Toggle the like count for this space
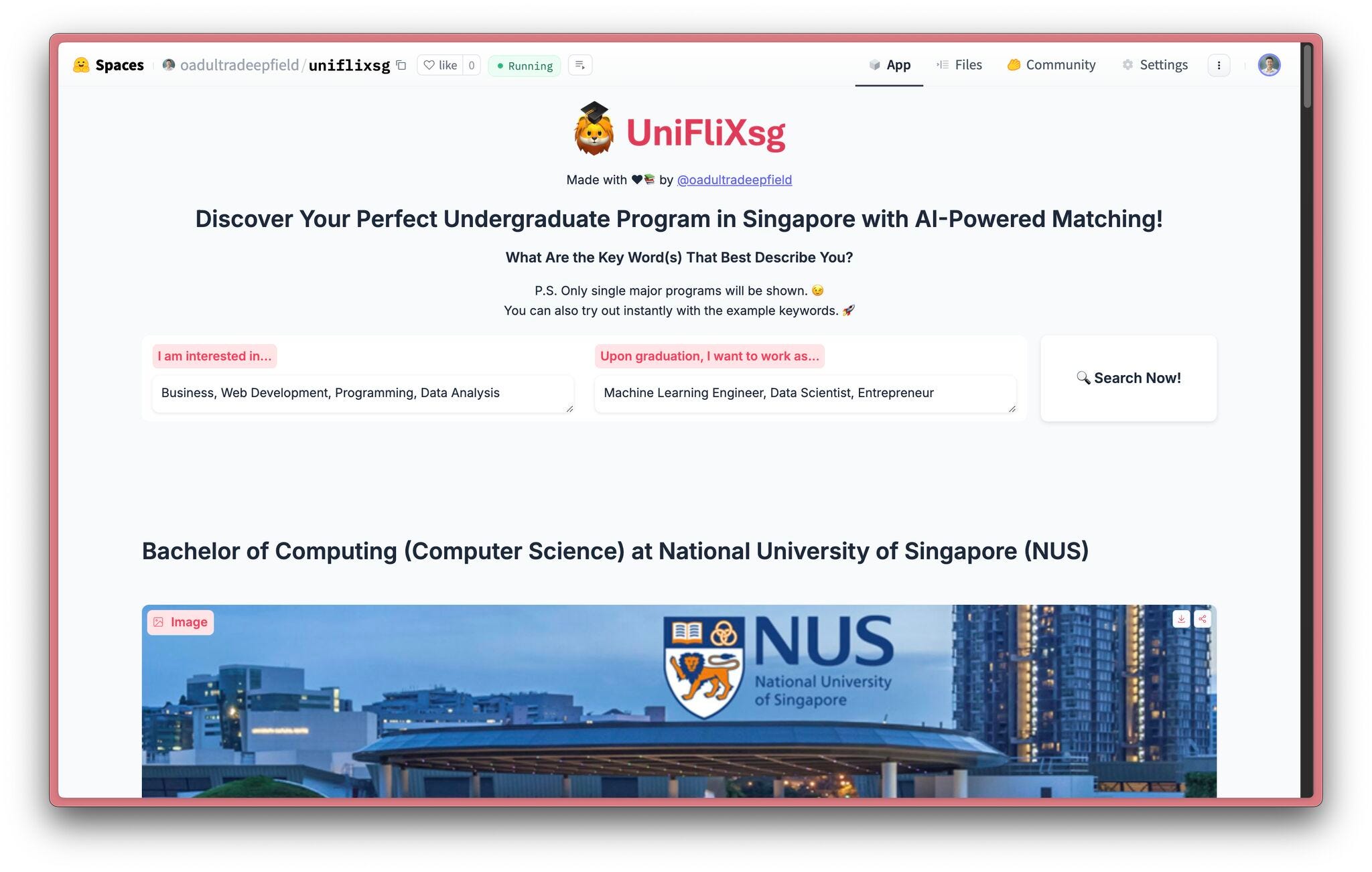Image resolution: width=1372 pixels, height=872 pixels. pyautogui.click(x=440, y=63)
